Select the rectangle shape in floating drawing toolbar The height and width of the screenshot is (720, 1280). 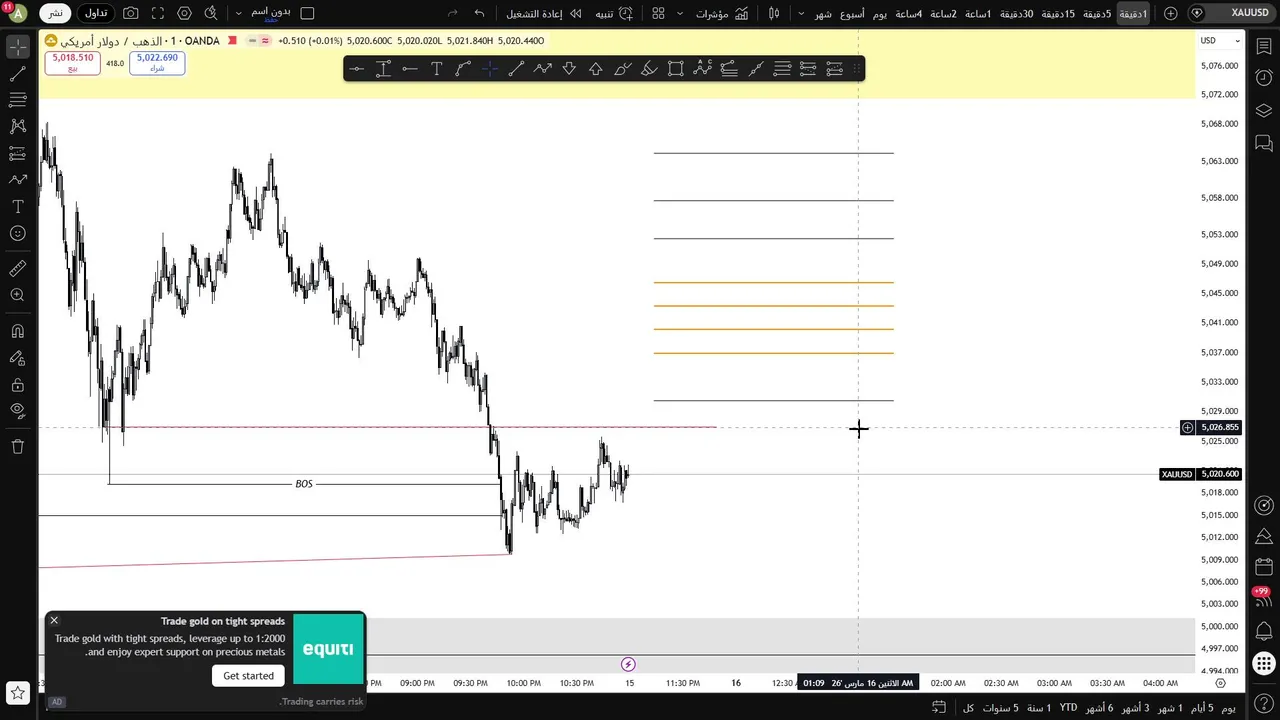click(676, 69)
